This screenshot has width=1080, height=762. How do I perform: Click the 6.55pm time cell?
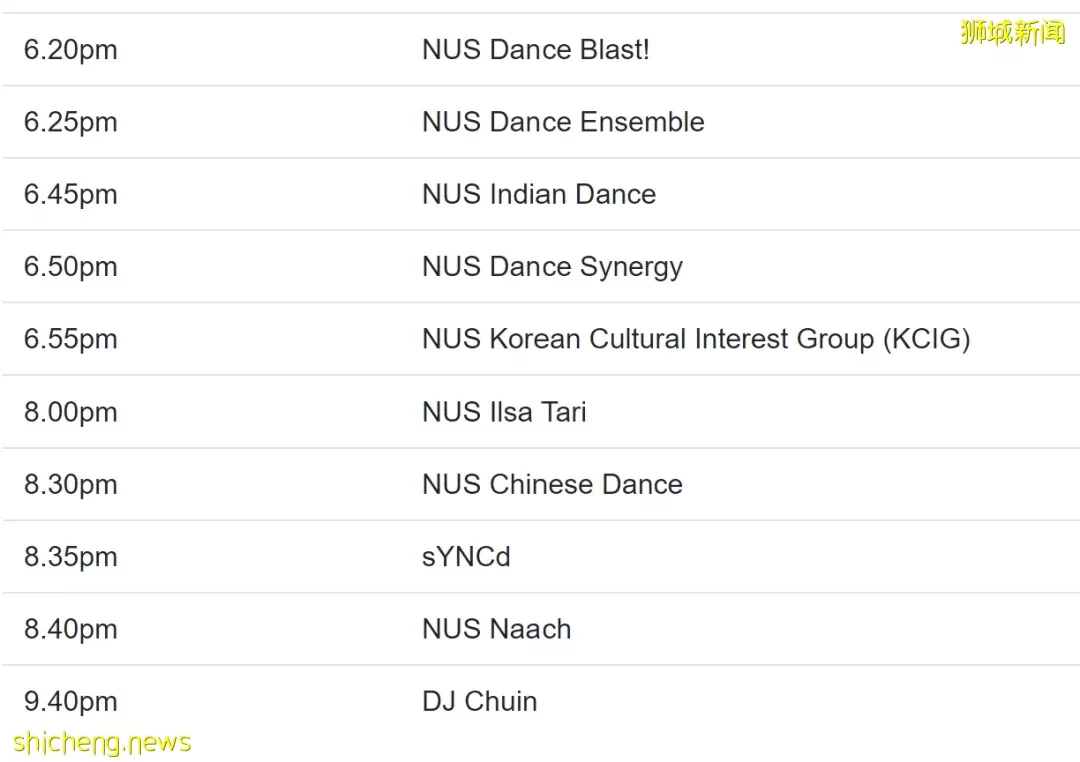tap(71, 339)
